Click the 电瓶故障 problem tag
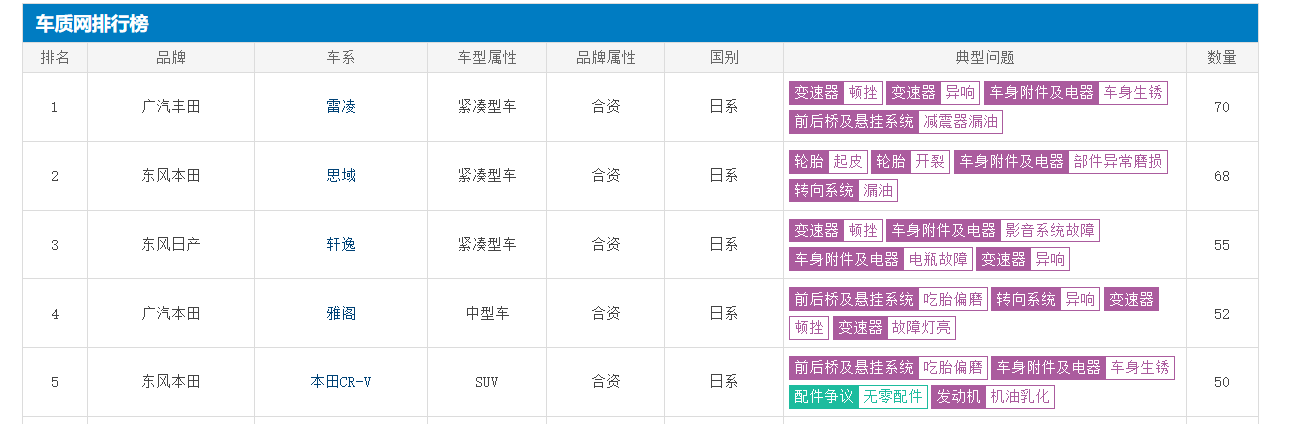1295x424 pixels. click(937, 259)
